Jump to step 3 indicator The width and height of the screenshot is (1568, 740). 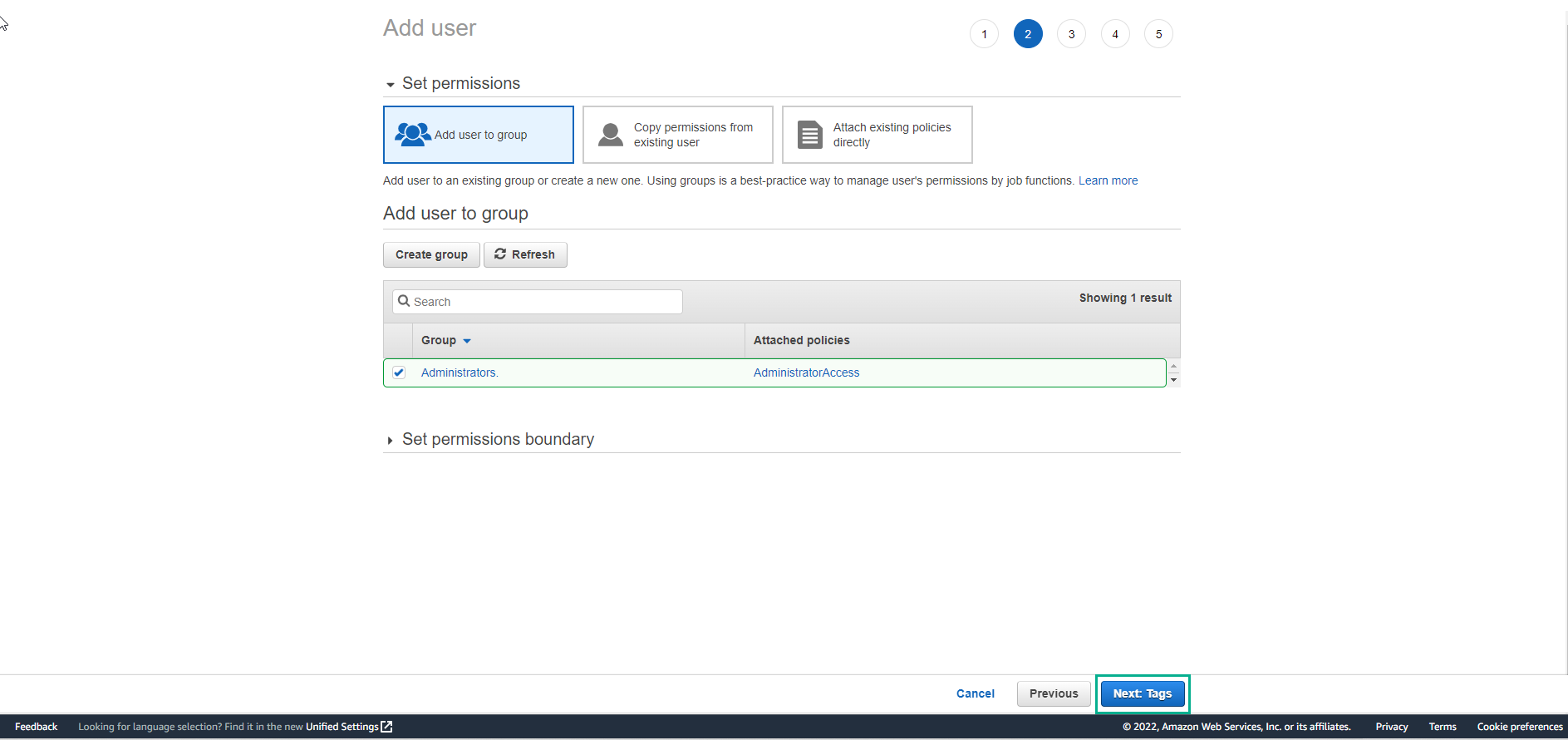click(1072, 34)
